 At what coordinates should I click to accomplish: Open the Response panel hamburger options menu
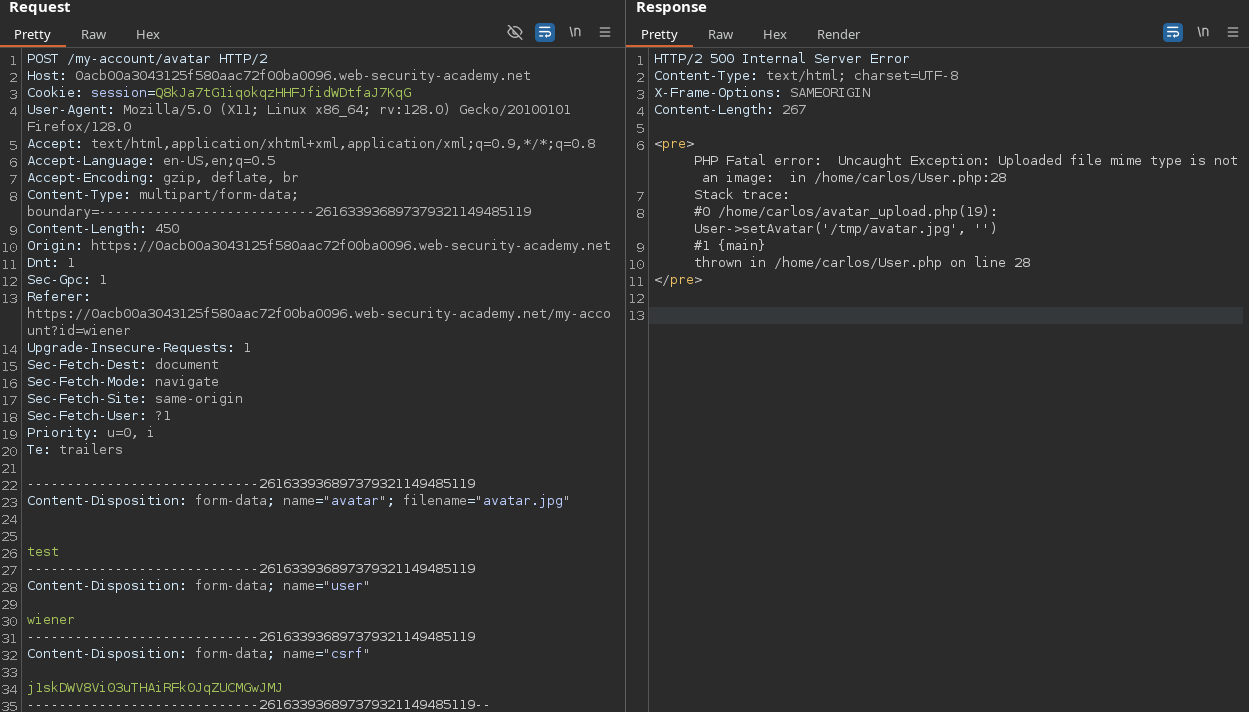pos(1232,32)
